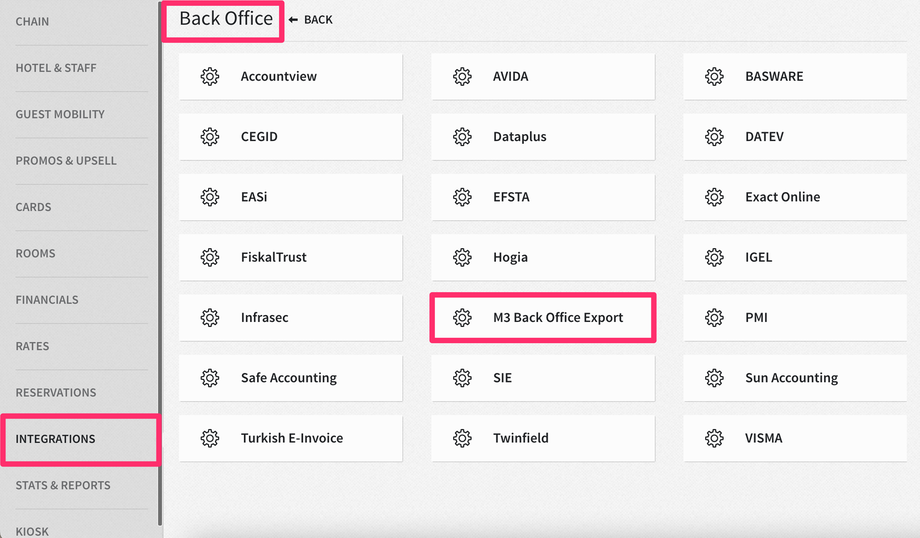This screenshot has height=538, width=920.
Task: Click the gear icon beside AVIDA
Action: (x=462, y=76)
